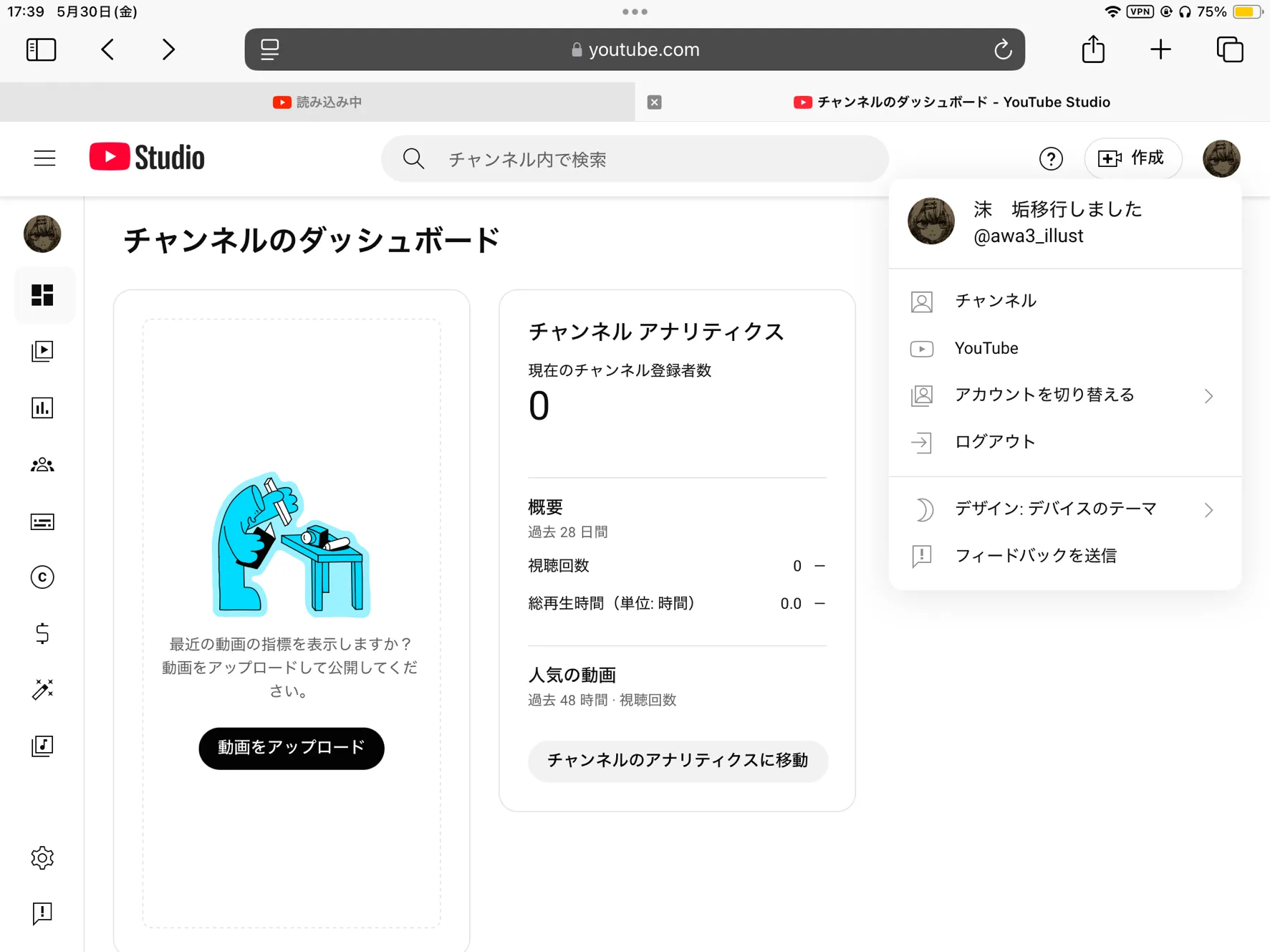Open the Safari share sheet
Viewport: 1270px width, 952px height.
[x=1093, y=49]
